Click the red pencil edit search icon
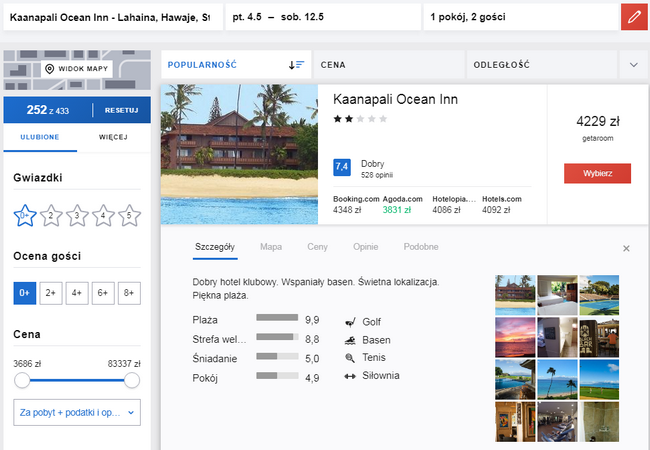 633,17
